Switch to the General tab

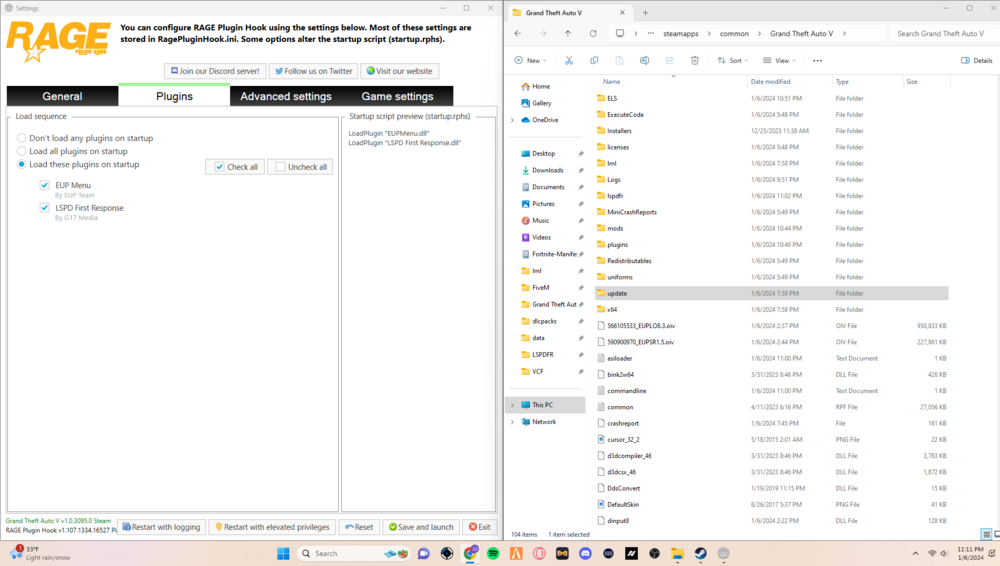(x=62, y=96)
